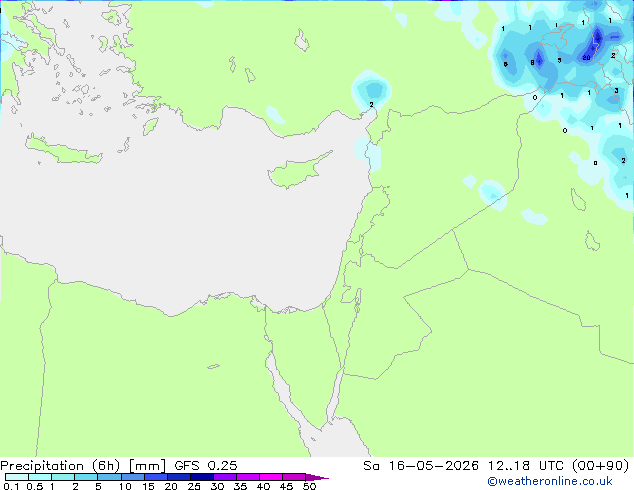Click the '0.1' legend scale label

click(11, 486)
